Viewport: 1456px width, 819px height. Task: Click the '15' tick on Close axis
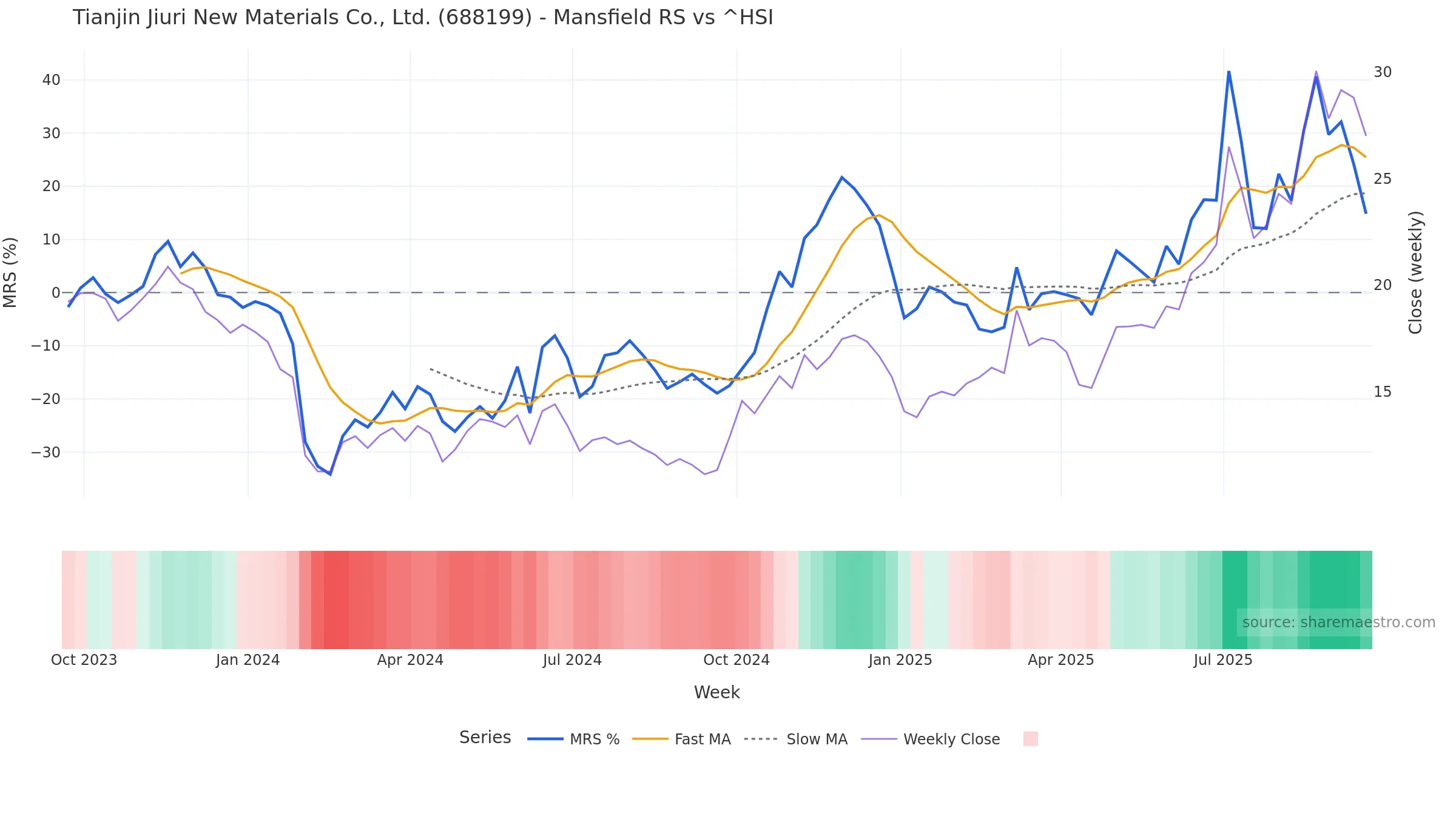point(1383,392)
